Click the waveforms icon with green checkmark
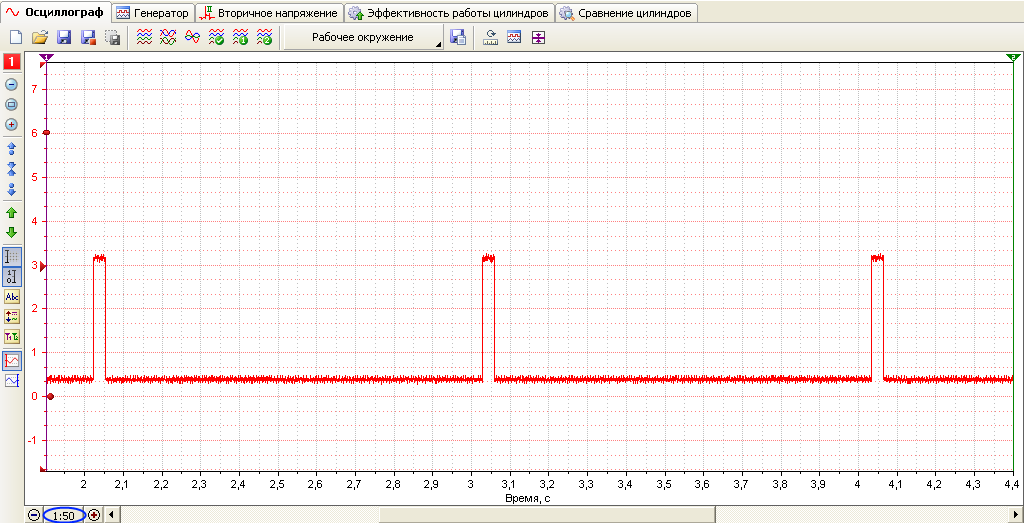The height and width of the screenshot is (523, 1024). [x=216, y=38]
